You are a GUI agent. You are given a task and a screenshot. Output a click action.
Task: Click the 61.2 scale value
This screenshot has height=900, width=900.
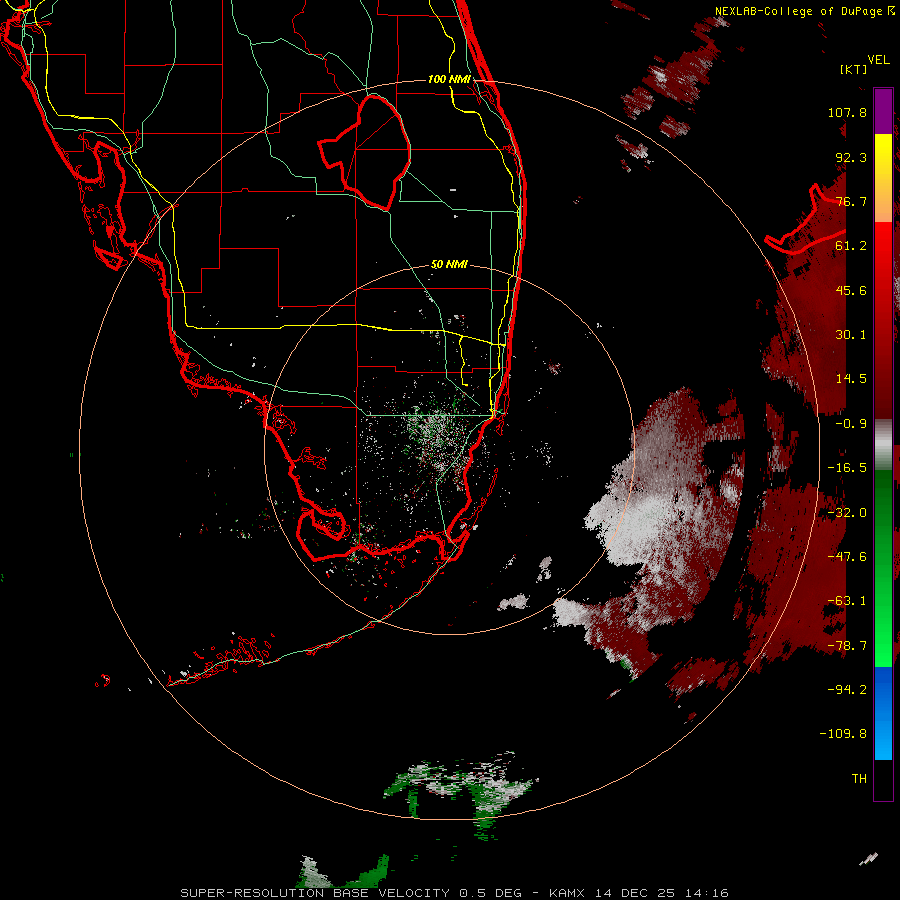(851, 246)
